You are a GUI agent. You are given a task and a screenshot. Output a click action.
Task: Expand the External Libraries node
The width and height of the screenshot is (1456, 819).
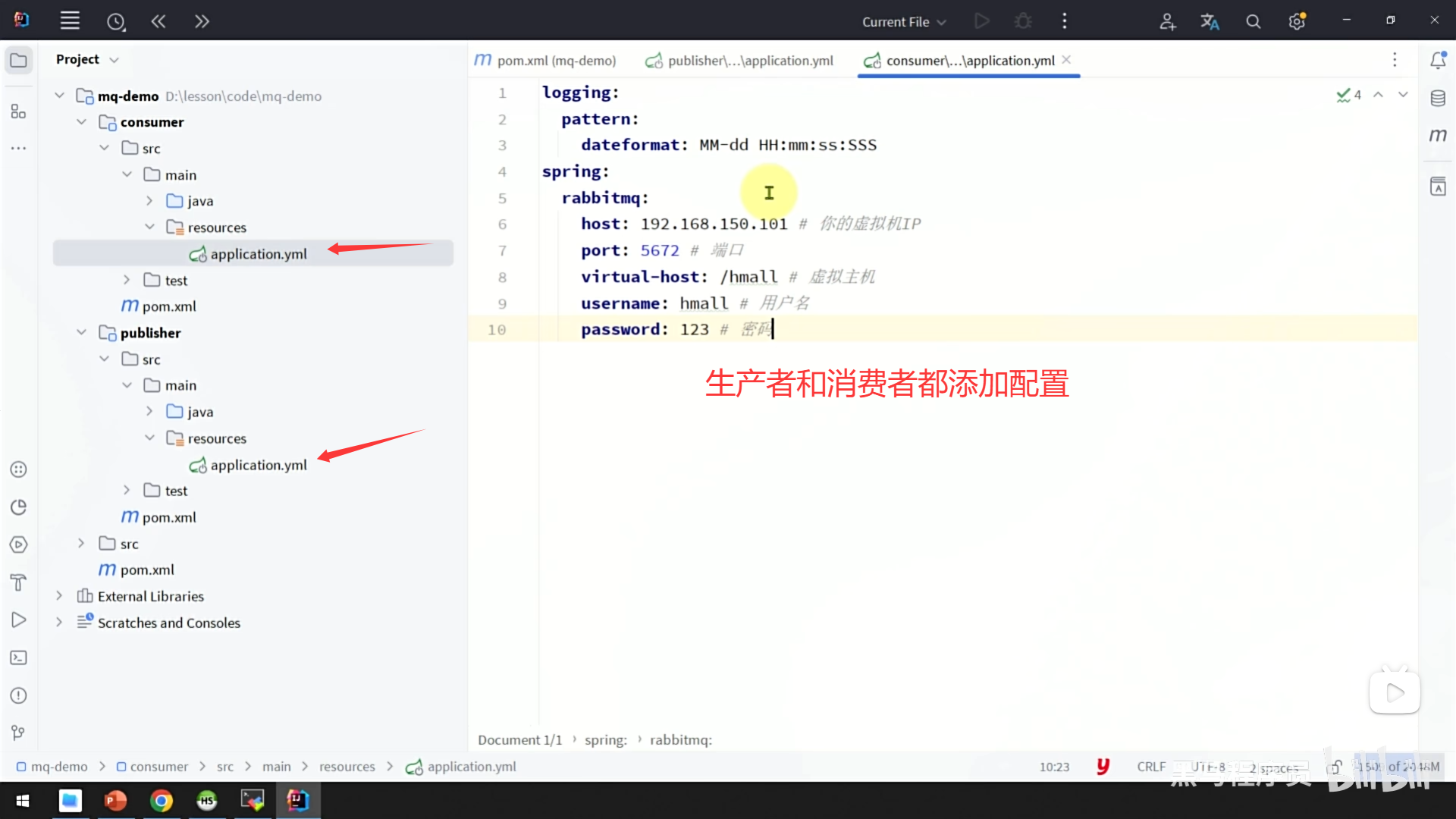[59, 596]
